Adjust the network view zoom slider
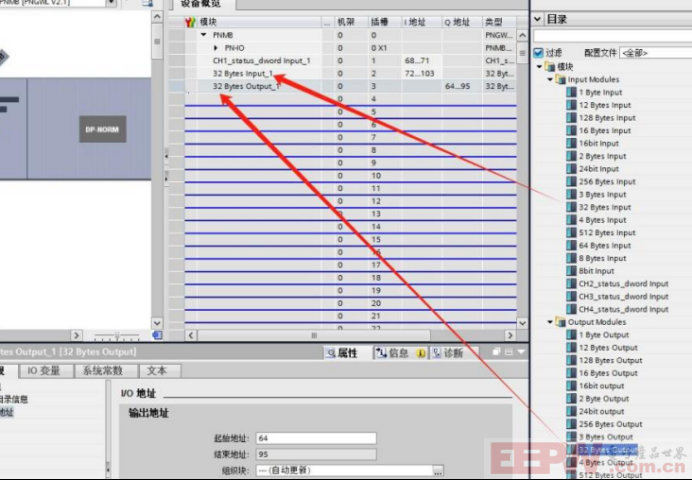Screen dimensions: 692x480 (117, 336)
